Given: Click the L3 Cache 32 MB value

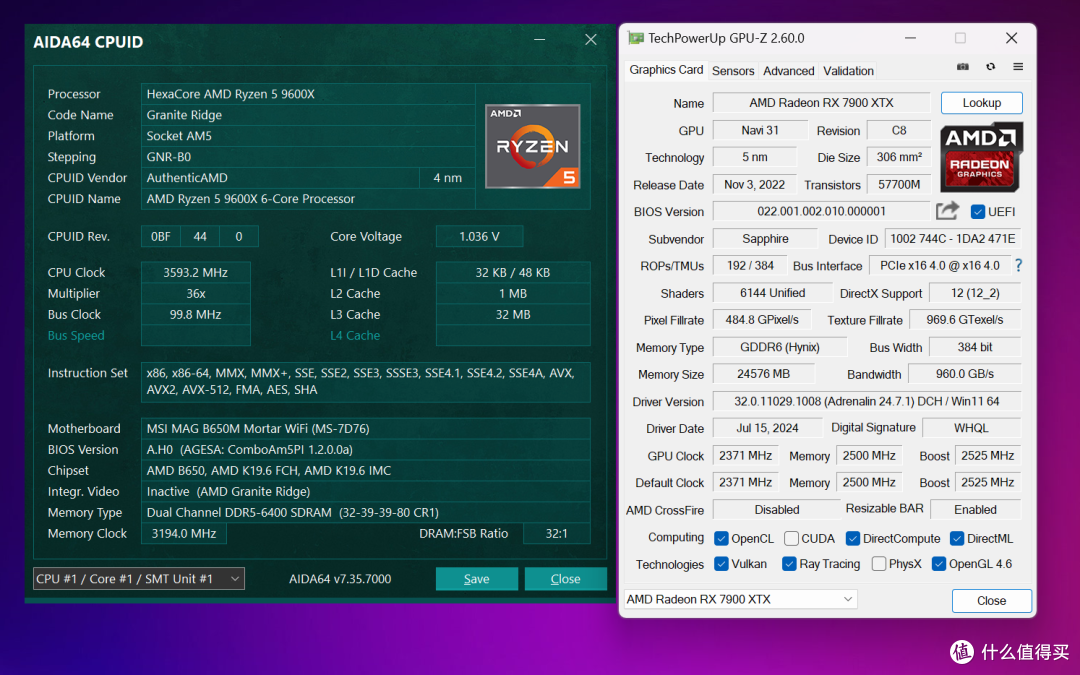Looking at the screenshot, I should click(513, 314).
